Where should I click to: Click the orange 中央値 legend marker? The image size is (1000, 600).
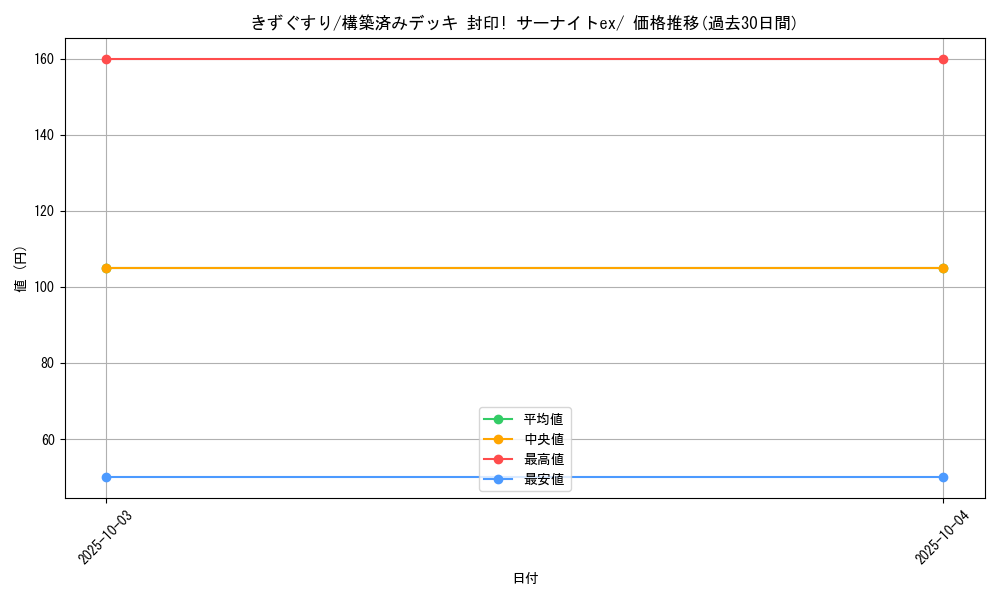(498, 439)
